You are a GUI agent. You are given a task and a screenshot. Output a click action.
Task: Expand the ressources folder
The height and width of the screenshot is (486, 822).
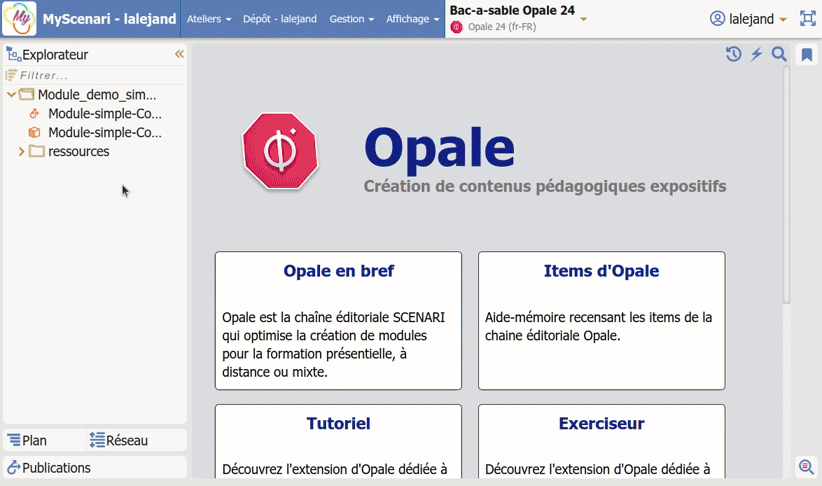point(21,152)
